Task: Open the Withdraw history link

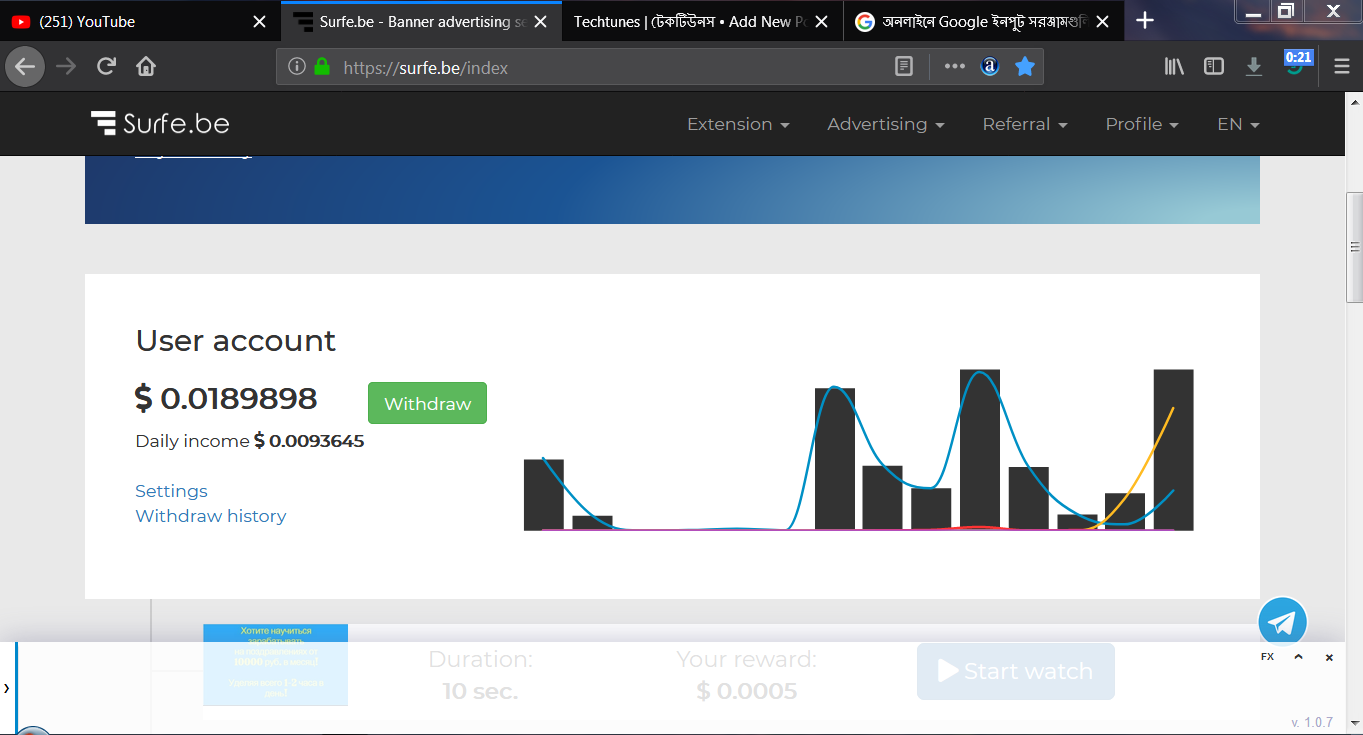Action: click(x=211, y=516)
